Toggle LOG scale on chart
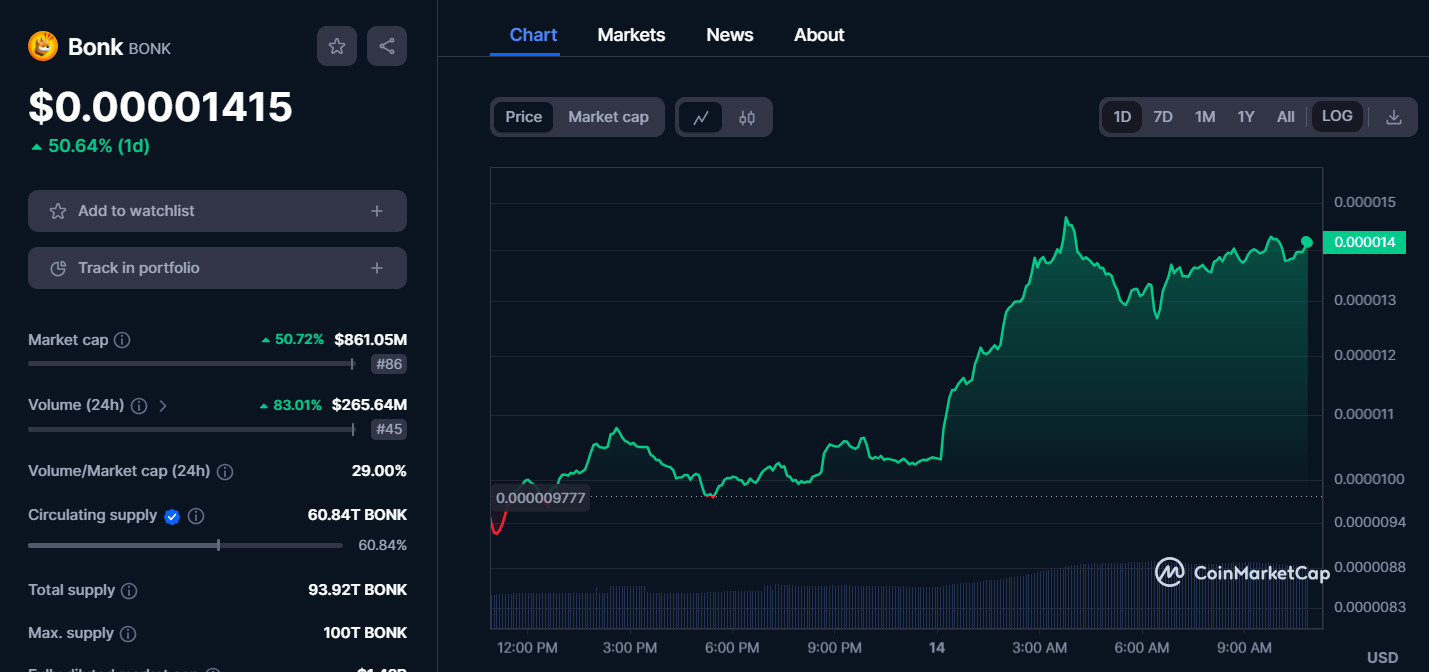 [1337, 116]
